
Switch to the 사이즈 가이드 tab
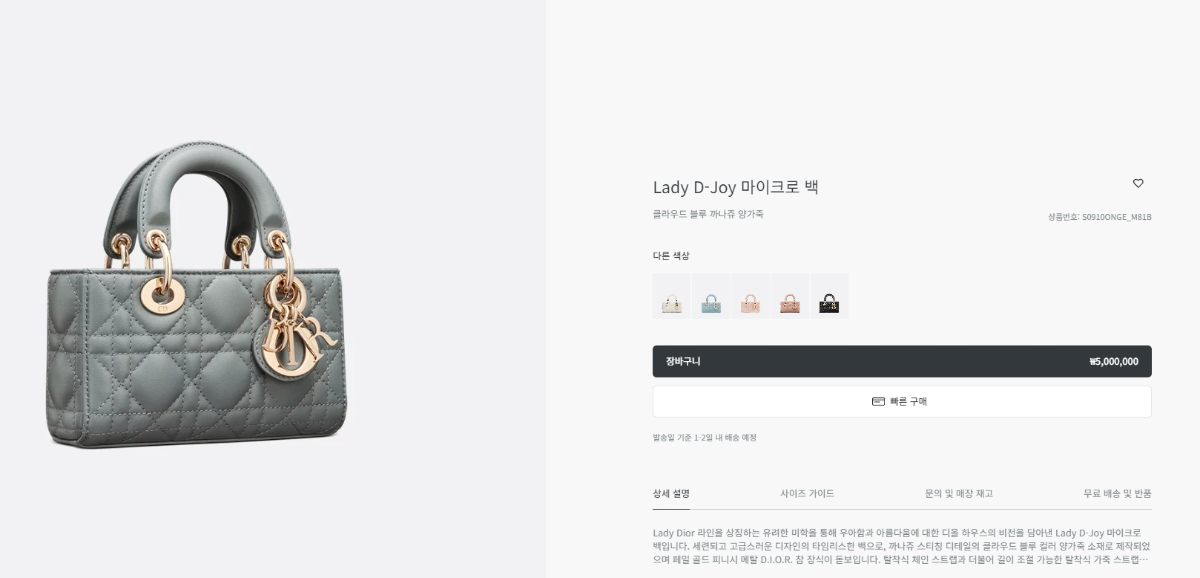point(807,493)
